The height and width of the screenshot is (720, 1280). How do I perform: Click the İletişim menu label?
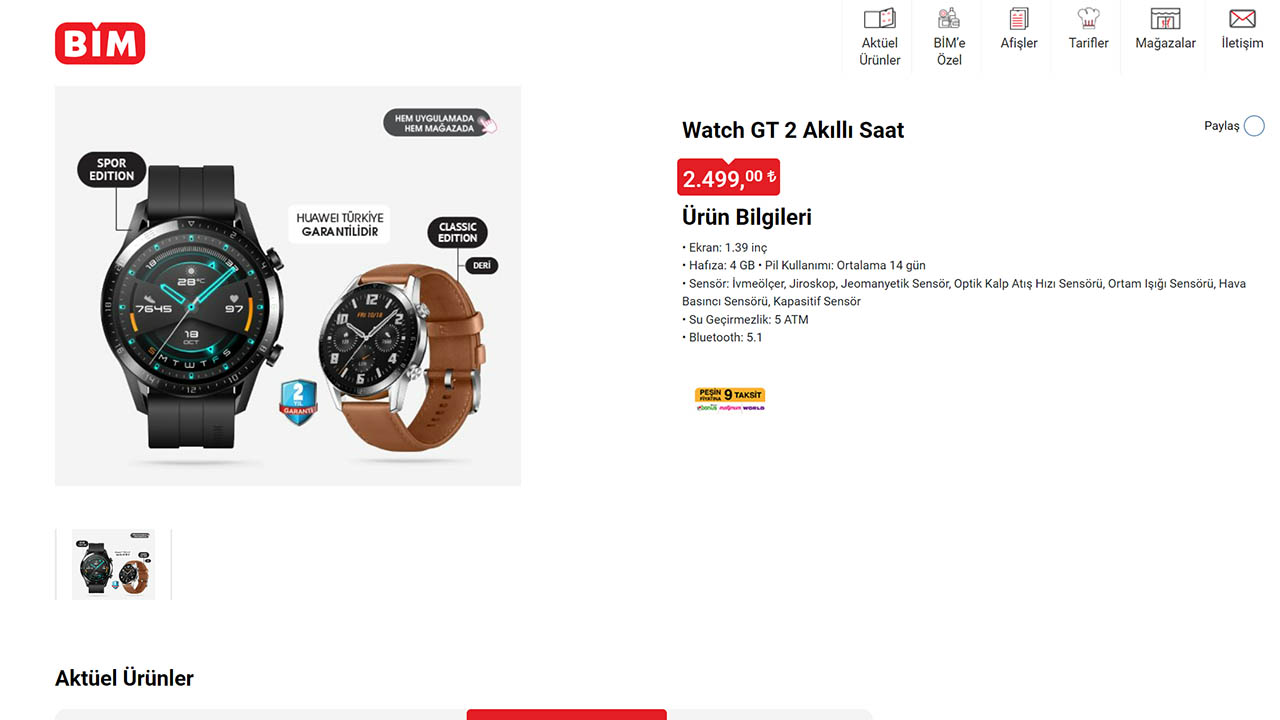(1242, 43)
